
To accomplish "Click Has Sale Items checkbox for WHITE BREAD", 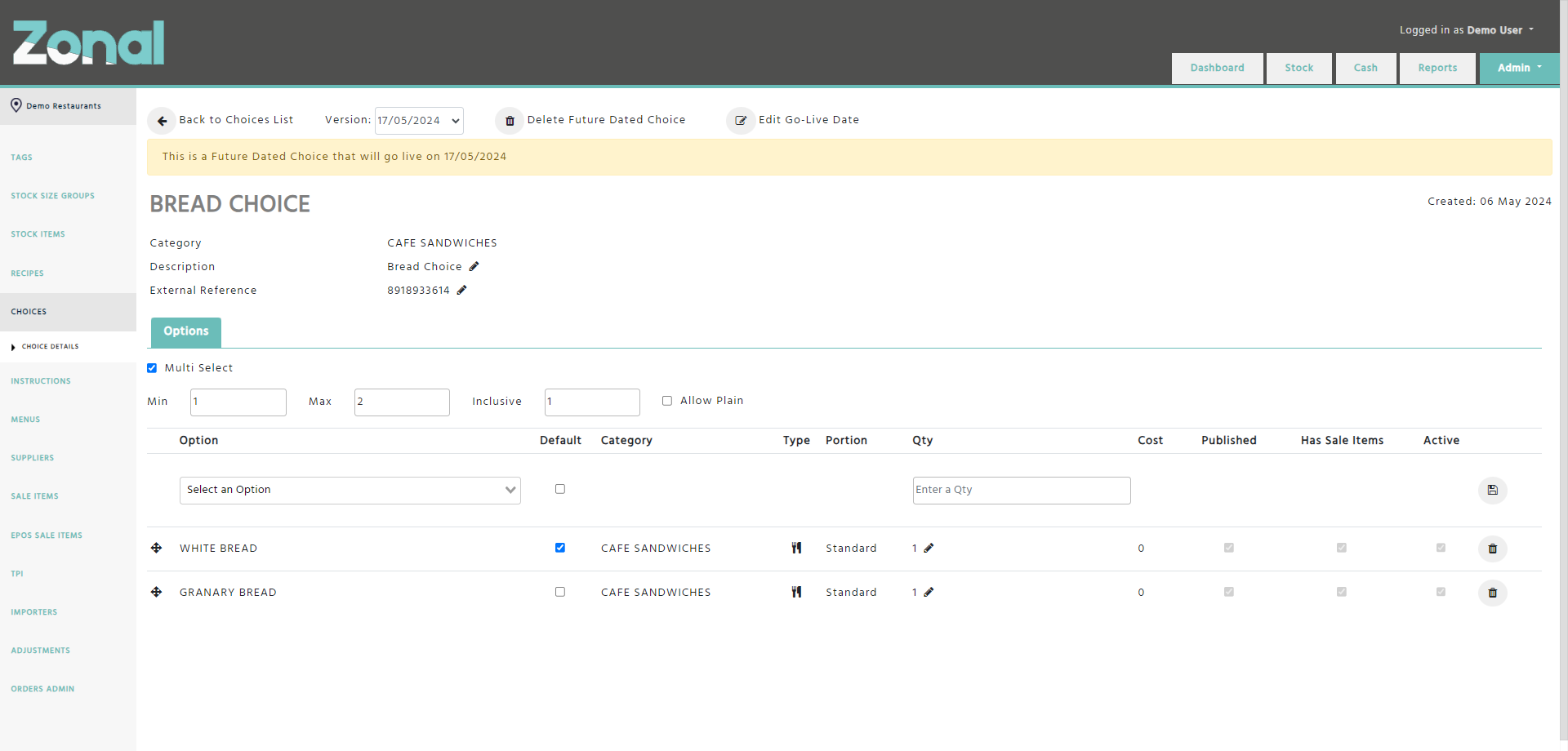I will coord(1342,548).
